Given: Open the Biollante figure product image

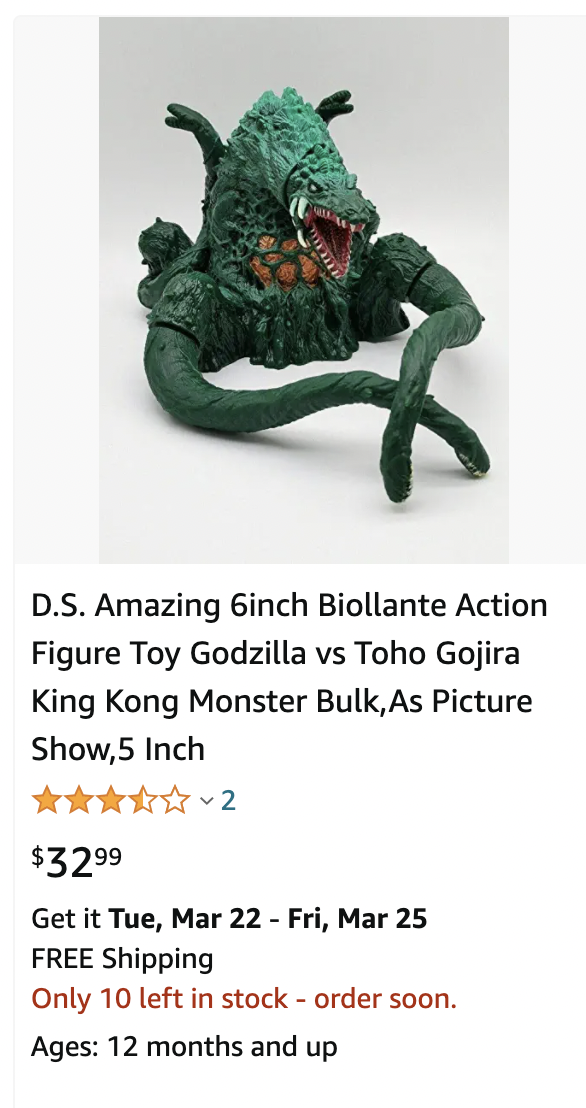Looking at the screenshot, I should [x=304, y=290].
